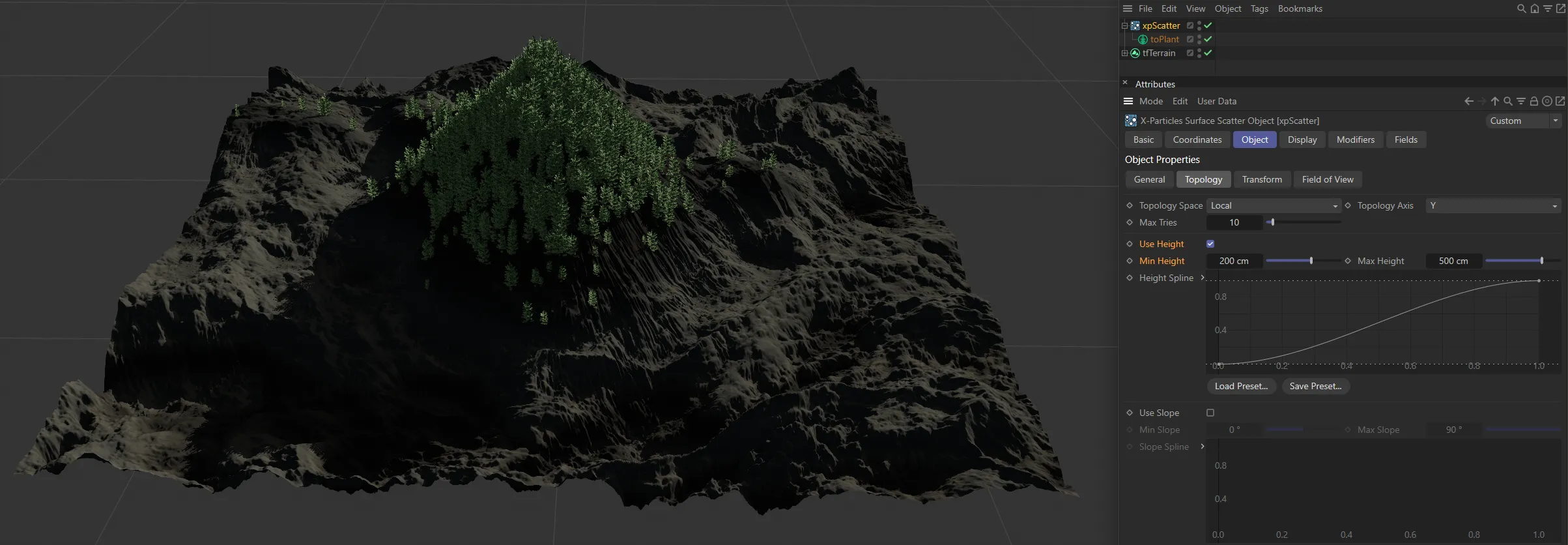Open the File menu in Object Manager

[1145, 8]
